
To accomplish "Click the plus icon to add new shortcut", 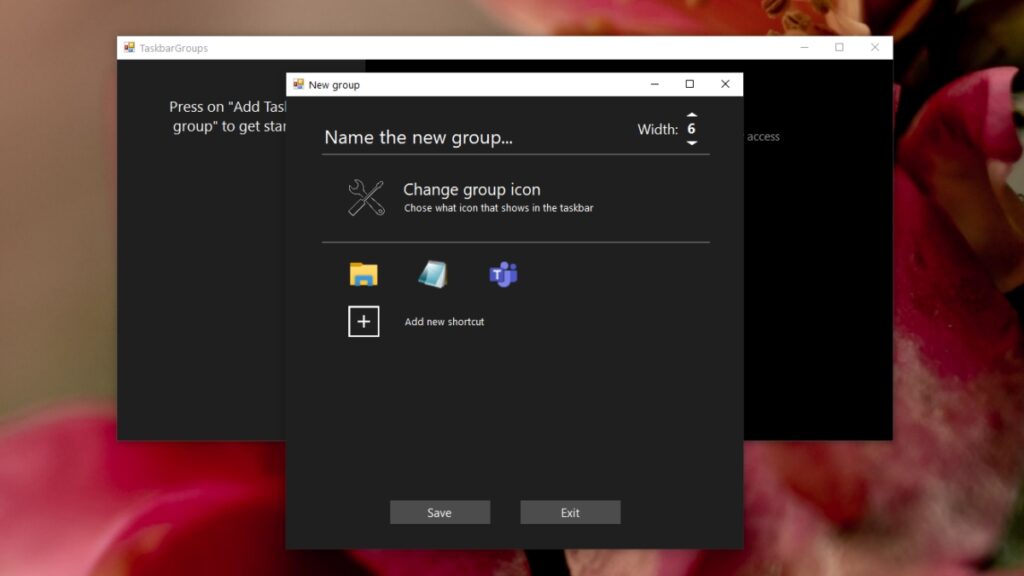I will pos(364,321).
